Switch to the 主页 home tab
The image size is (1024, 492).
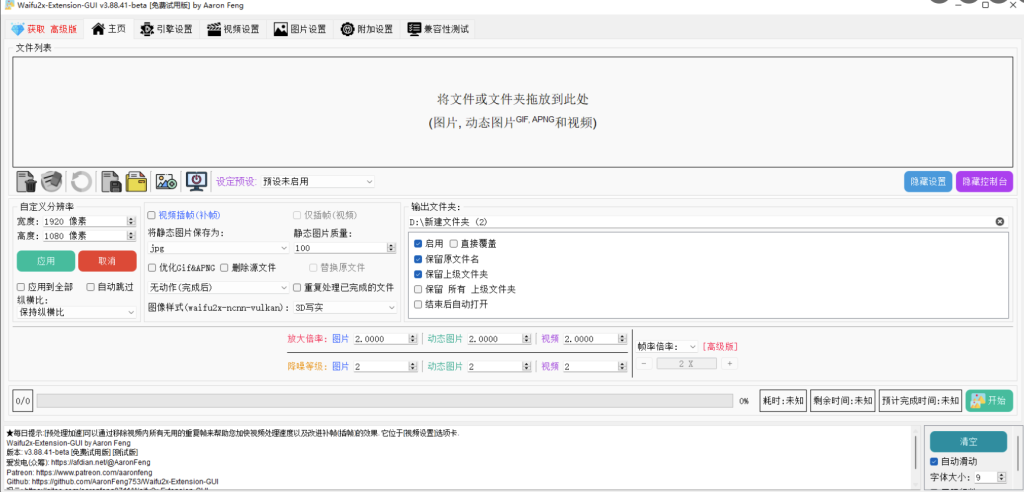108,29
